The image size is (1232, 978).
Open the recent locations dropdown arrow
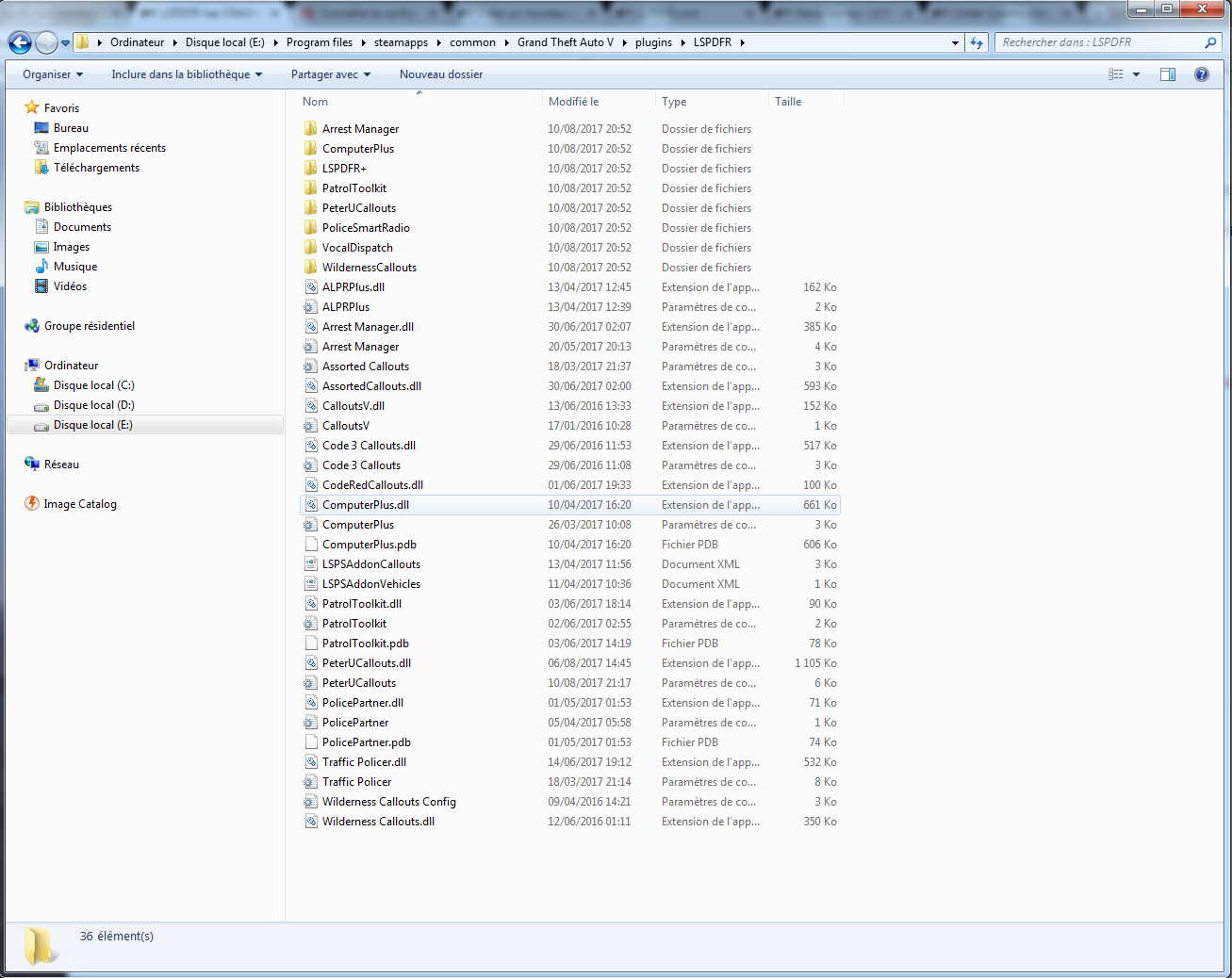point(65,43)
